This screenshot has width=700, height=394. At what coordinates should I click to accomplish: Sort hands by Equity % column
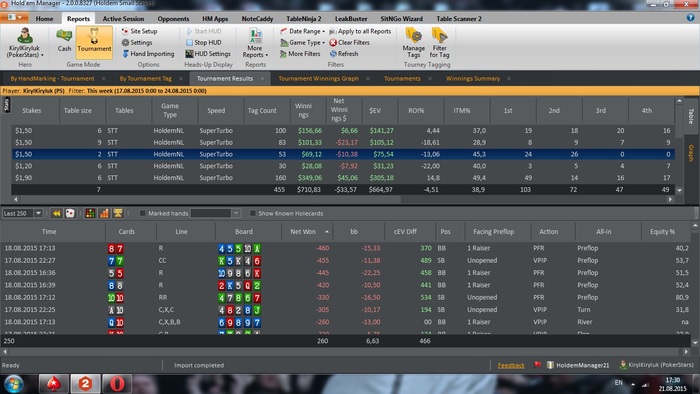tap(662, 232)
